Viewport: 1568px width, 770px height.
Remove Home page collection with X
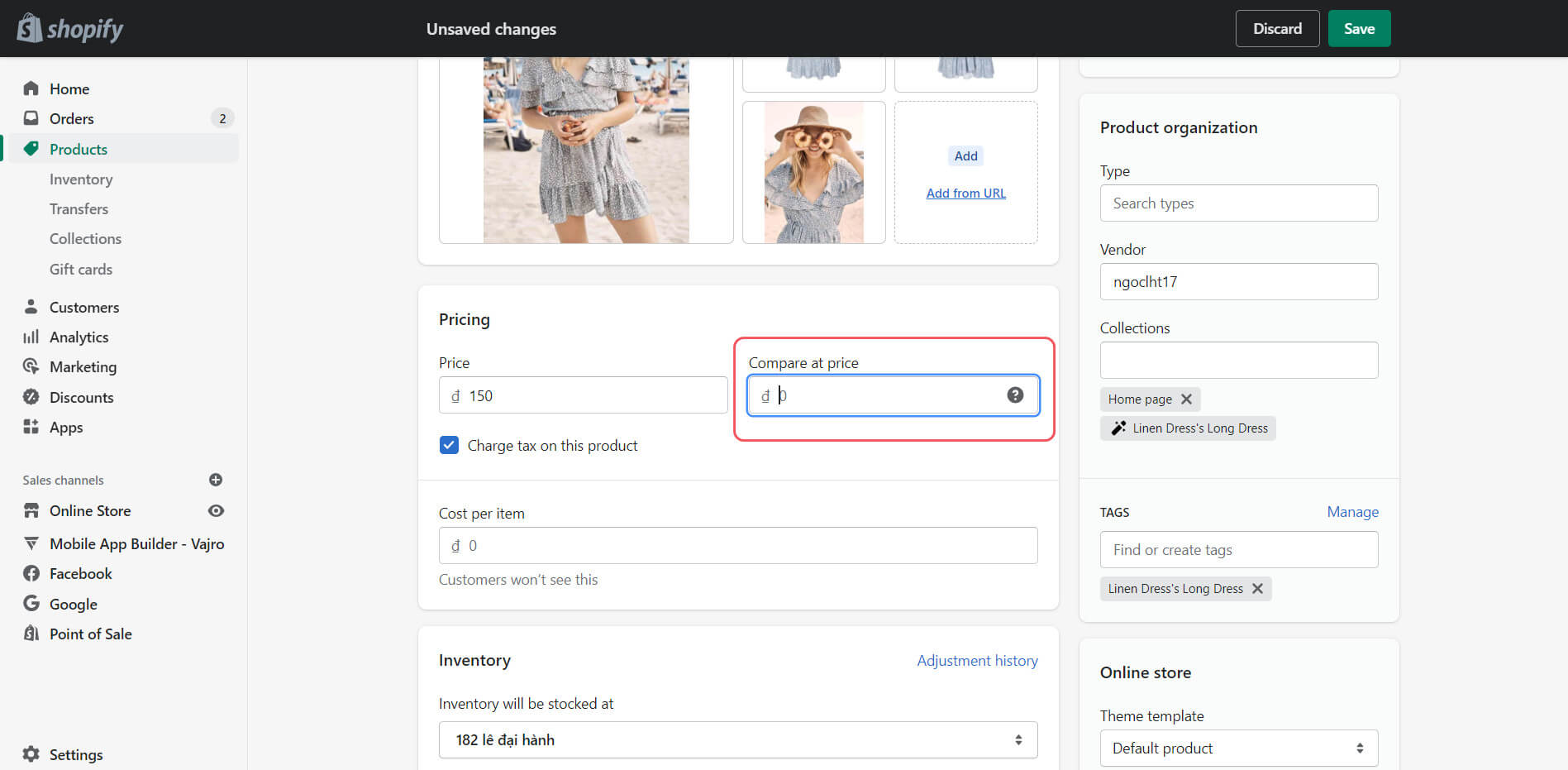pyautogui.click(x=1186, y=399)
